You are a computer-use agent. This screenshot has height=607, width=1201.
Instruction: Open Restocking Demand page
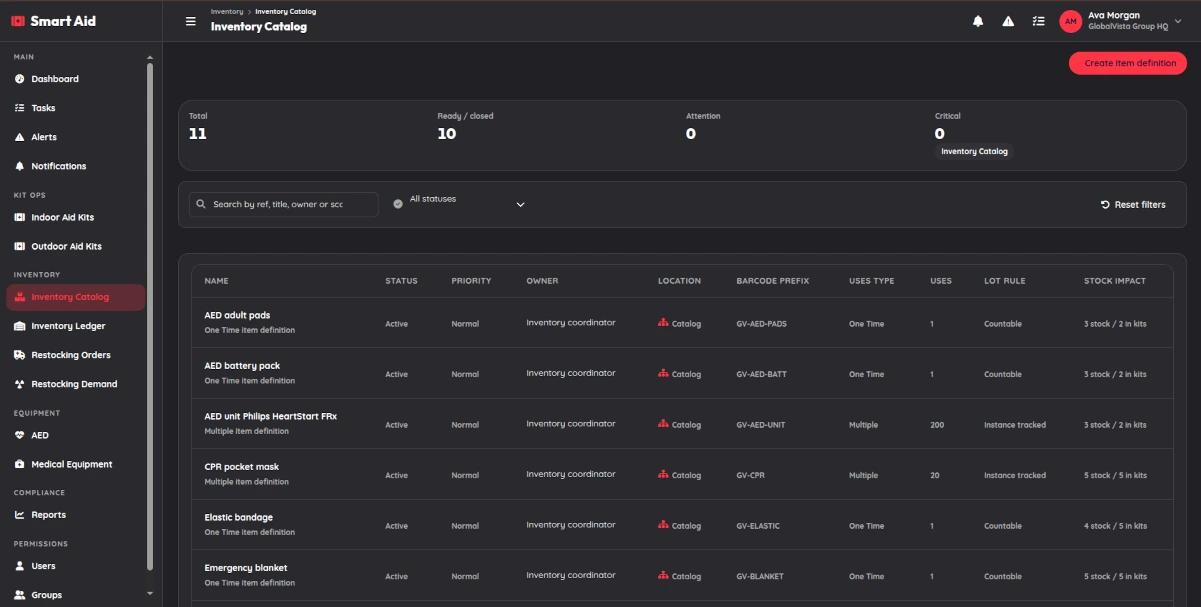click(x=75, y=384)
